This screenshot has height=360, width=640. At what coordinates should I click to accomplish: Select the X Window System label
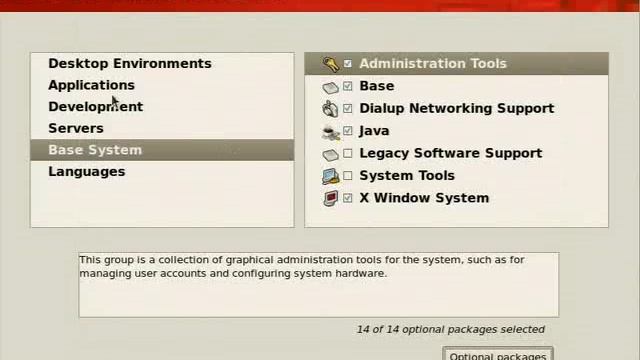[x=424, y=198]
